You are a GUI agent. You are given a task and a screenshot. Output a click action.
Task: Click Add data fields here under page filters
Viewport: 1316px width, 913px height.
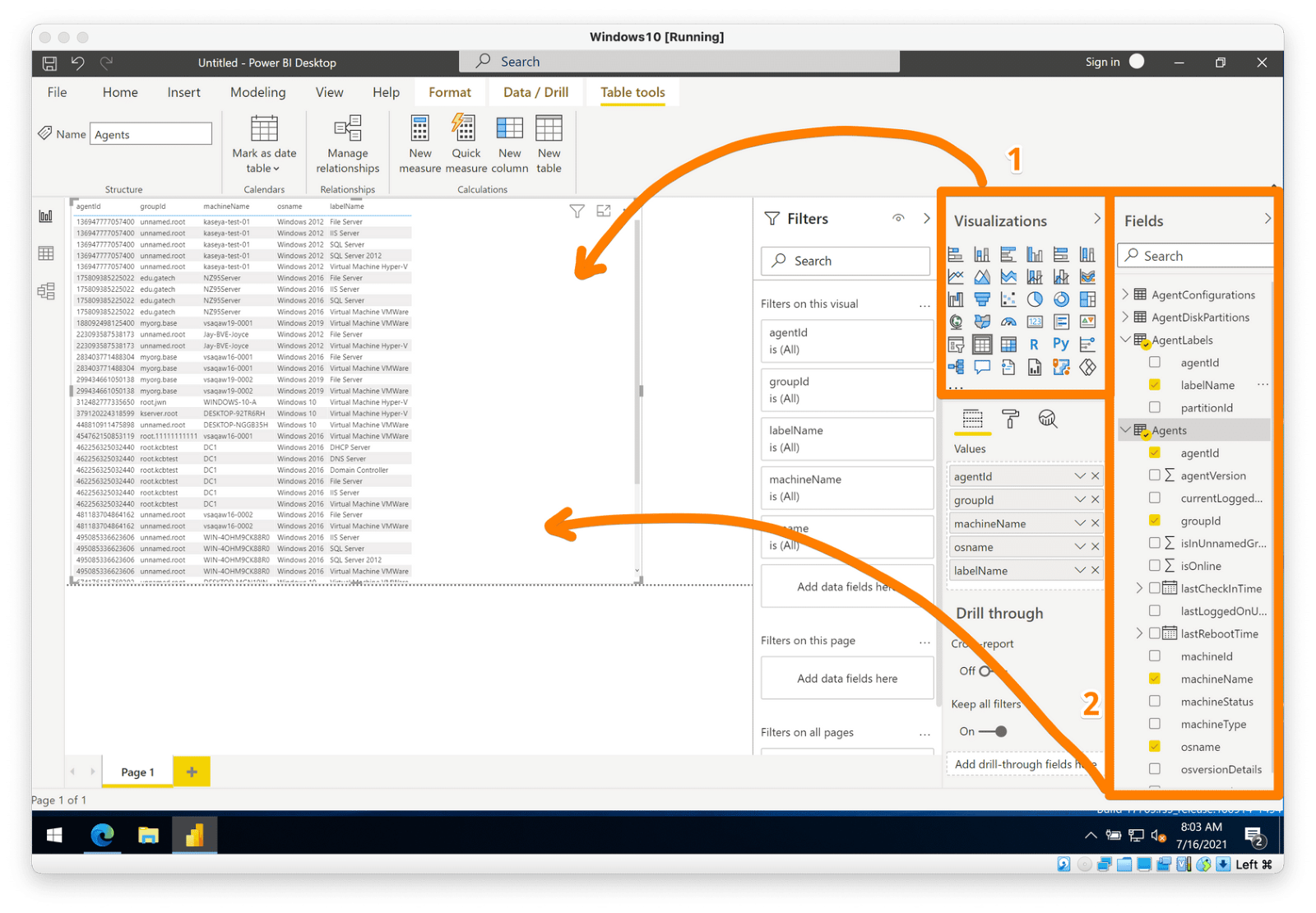847,679
